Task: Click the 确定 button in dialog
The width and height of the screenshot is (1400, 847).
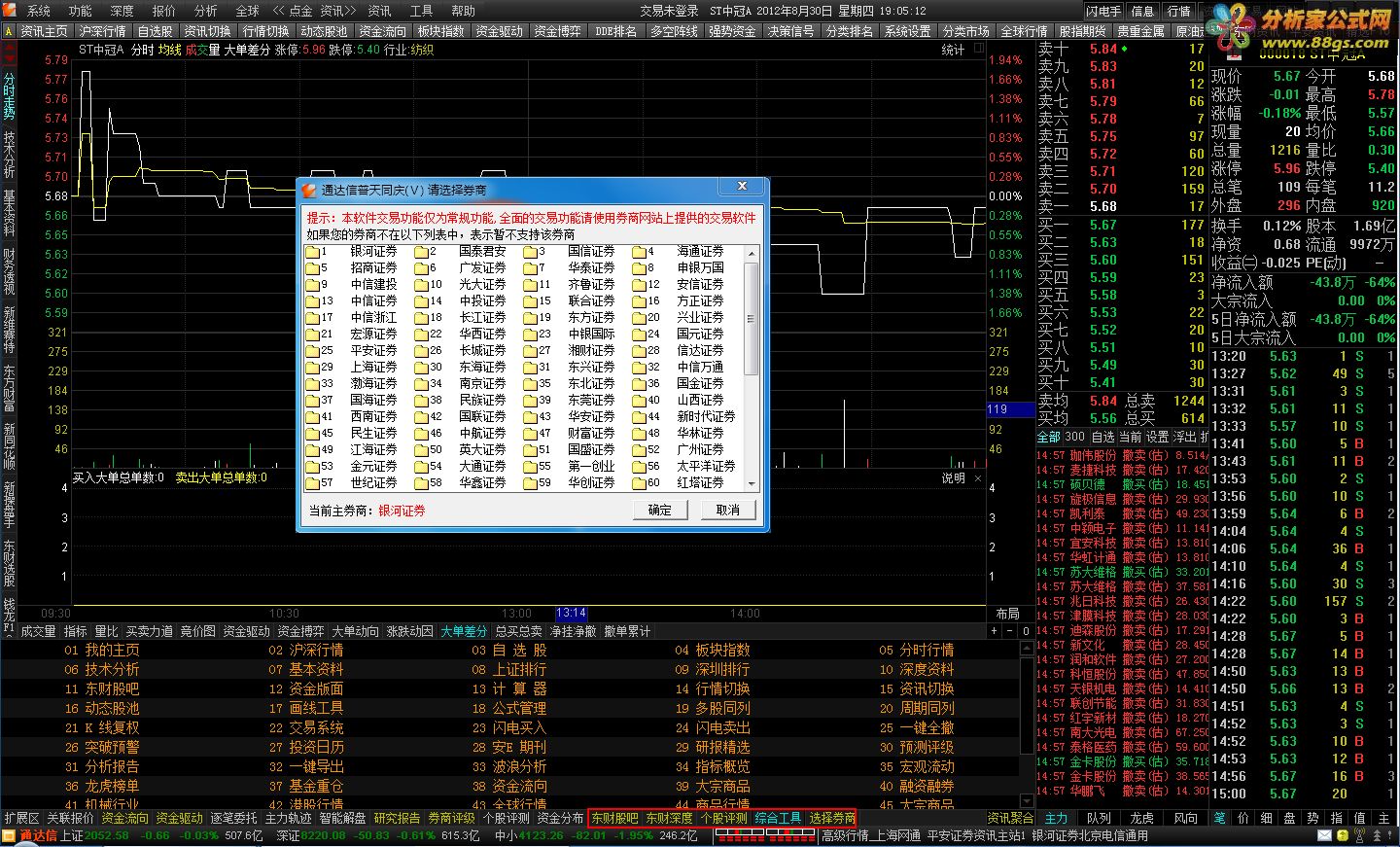Action: [x=660, y=510]
